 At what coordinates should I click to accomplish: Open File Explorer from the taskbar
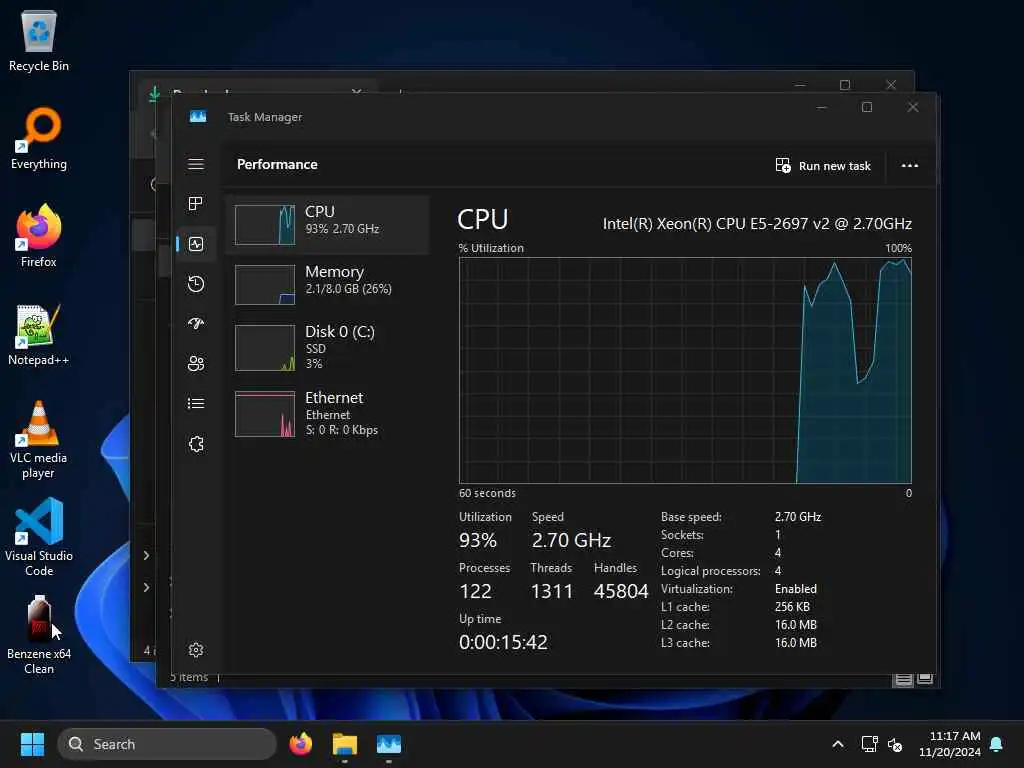point(345,744)
